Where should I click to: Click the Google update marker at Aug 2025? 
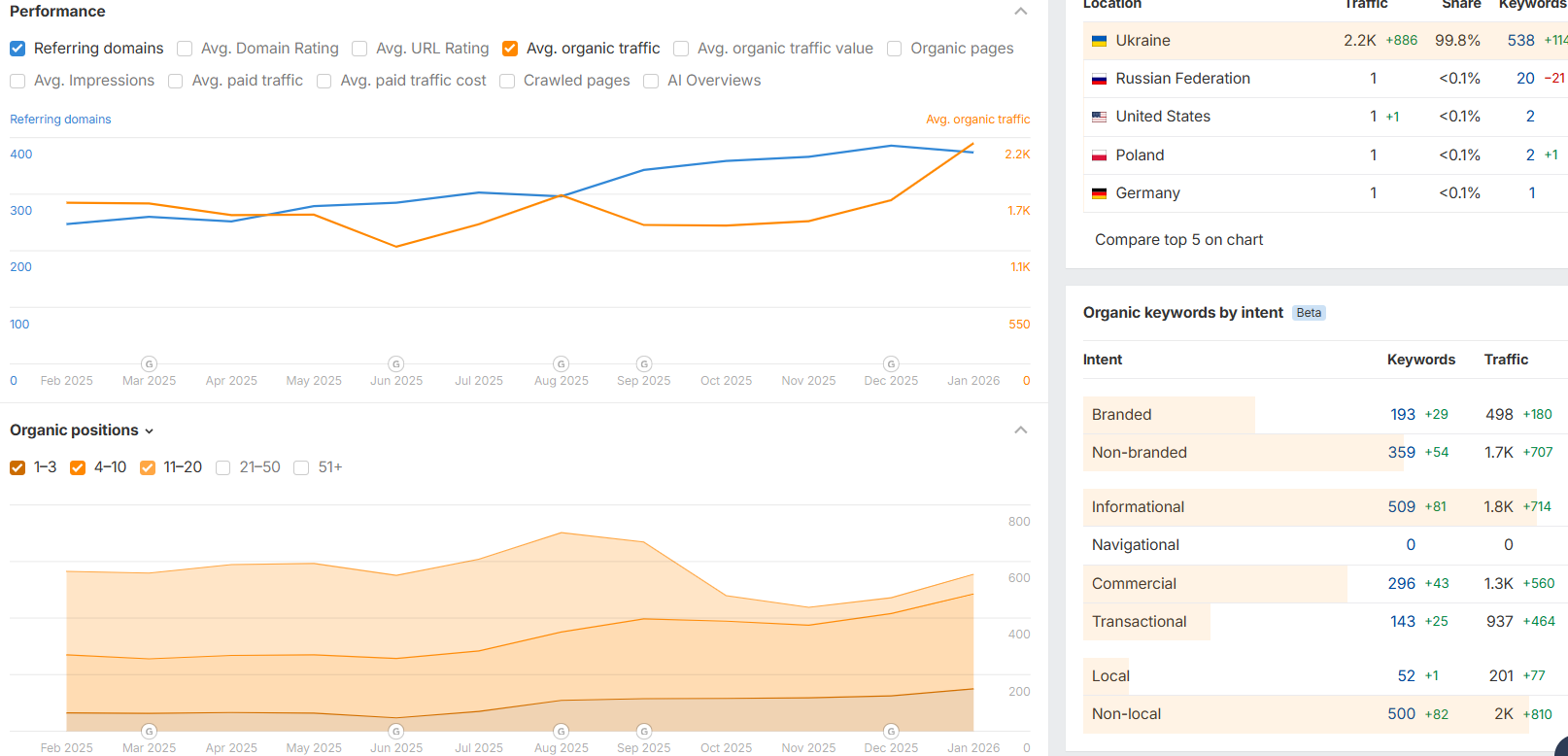[x=562, y=363]
